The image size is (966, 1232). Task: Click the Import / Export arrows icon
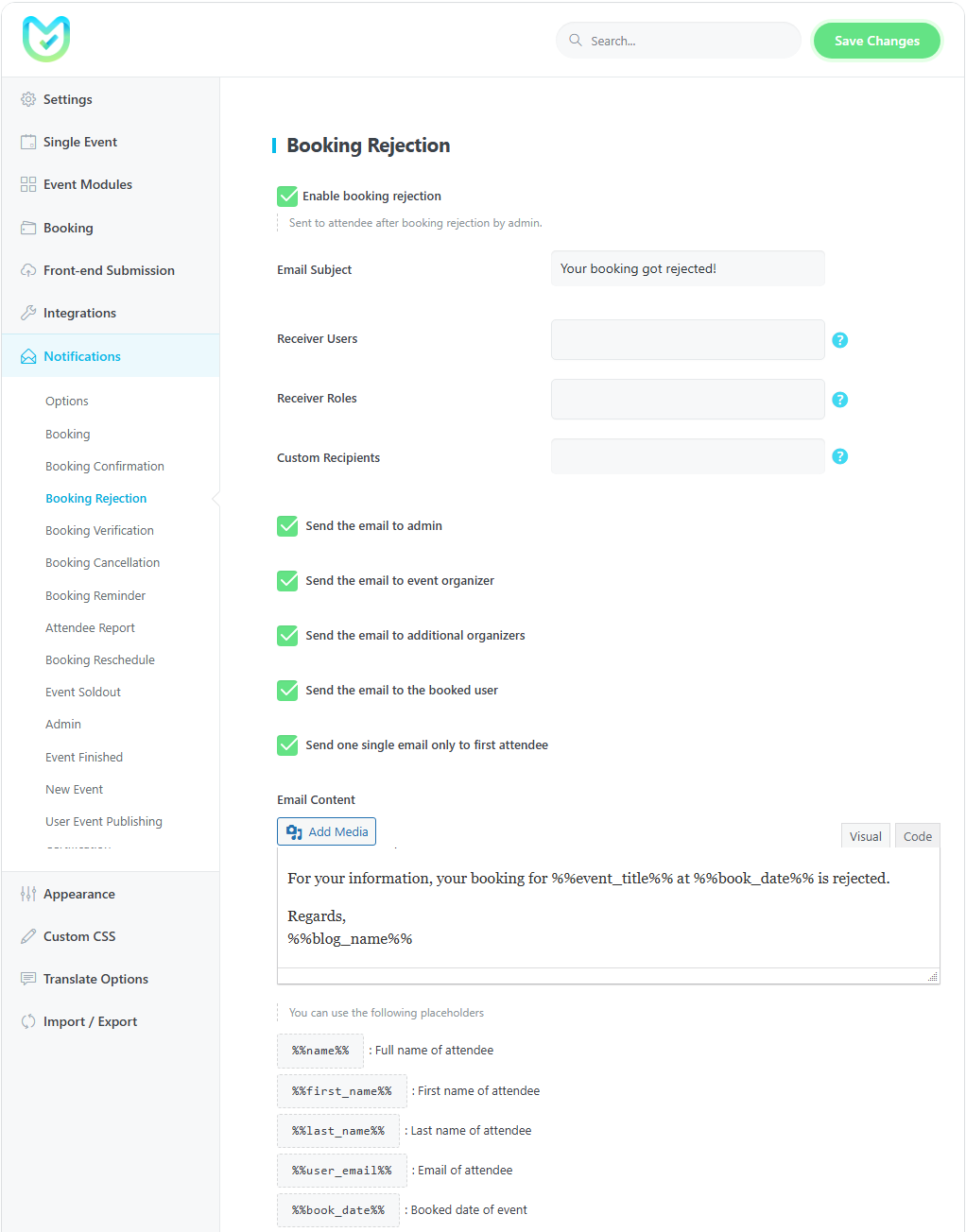(28, 1021)
